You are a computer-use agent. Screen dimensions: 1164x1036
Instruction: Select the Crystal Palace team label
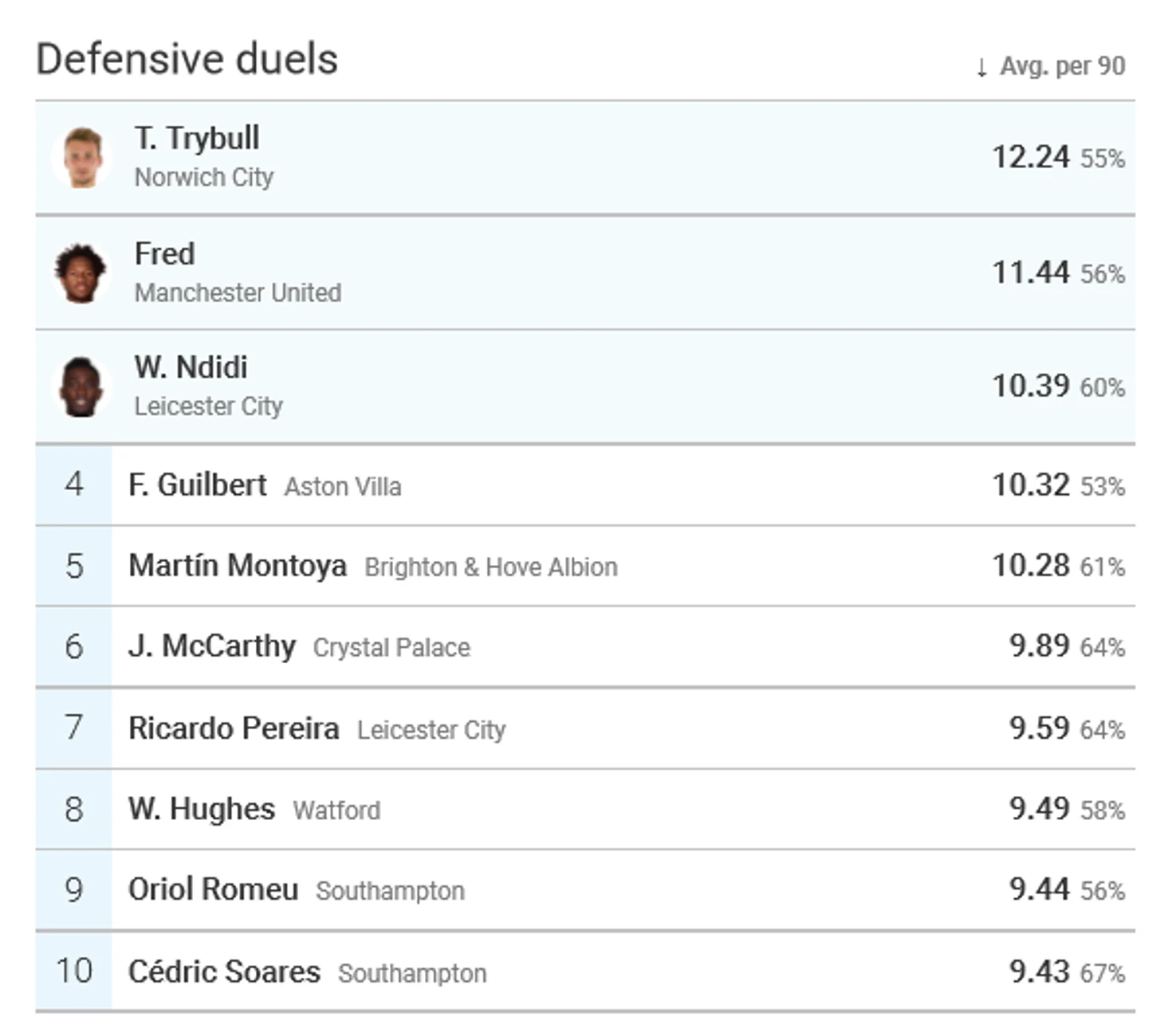click(x=391, y=648)
